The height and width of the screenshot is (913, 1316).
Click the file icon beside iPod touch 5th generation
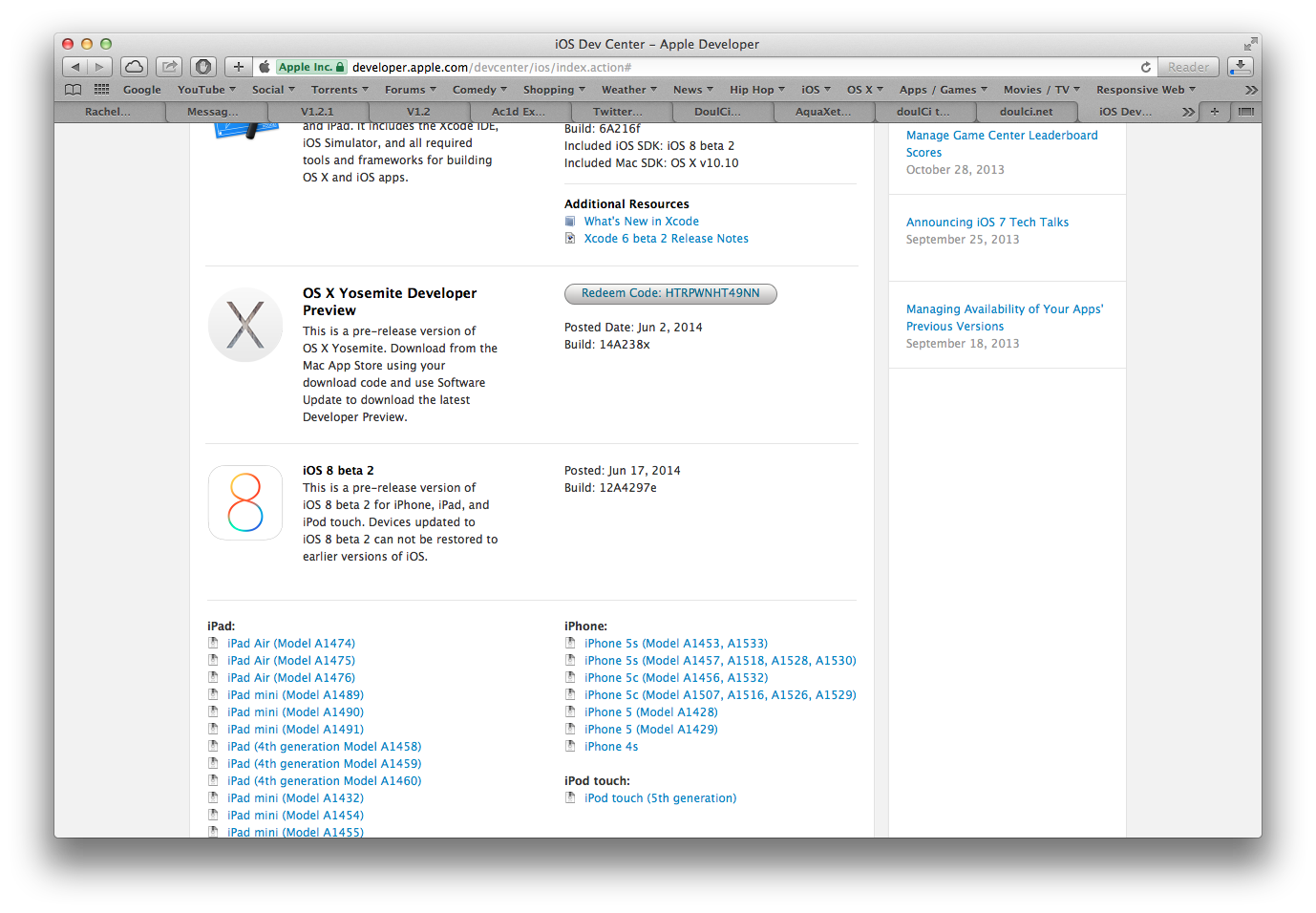click(x=570, y=798)
